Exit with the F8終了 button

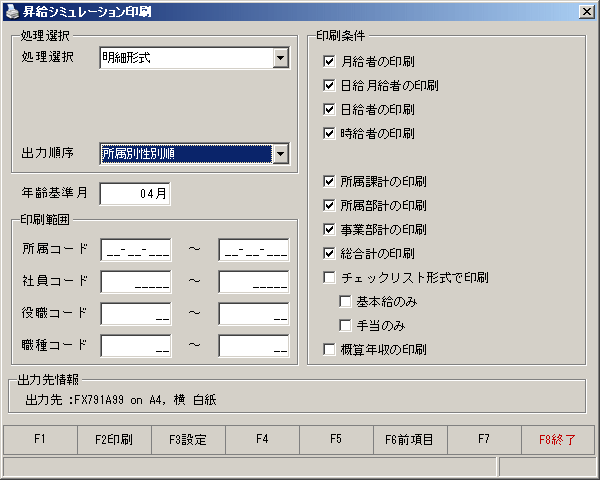coord(558,439)
